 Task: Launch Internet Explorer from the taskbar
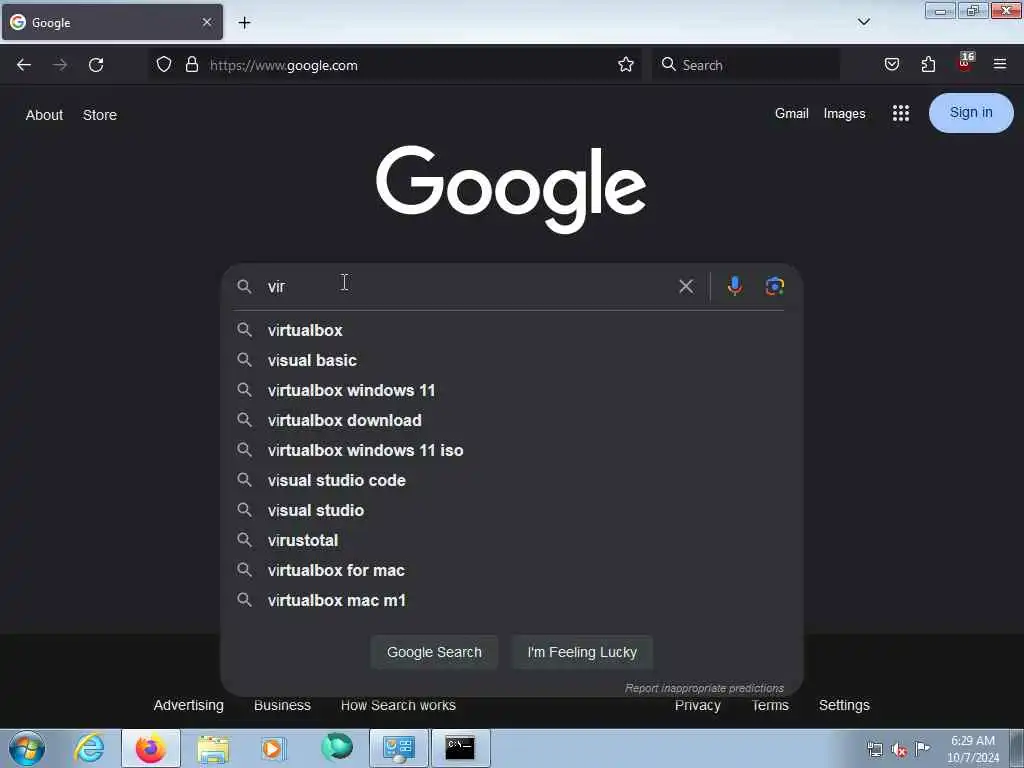89,748
